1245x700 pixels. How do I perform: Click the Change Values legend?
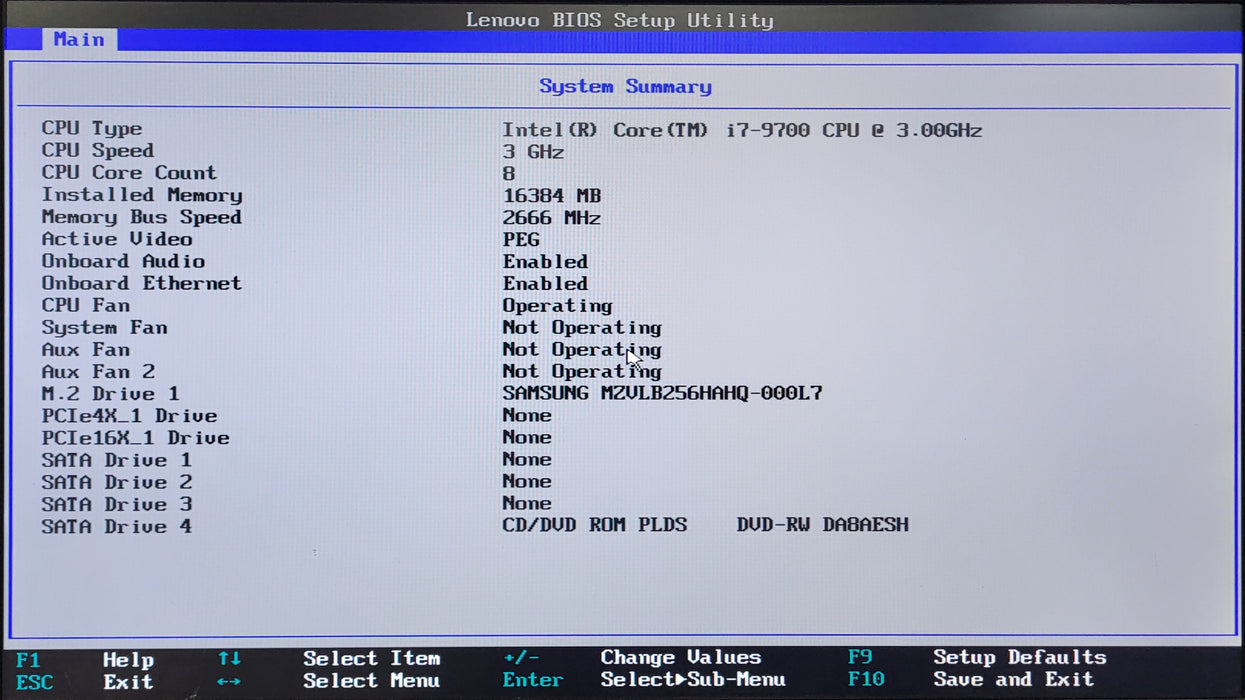point(681,658)
